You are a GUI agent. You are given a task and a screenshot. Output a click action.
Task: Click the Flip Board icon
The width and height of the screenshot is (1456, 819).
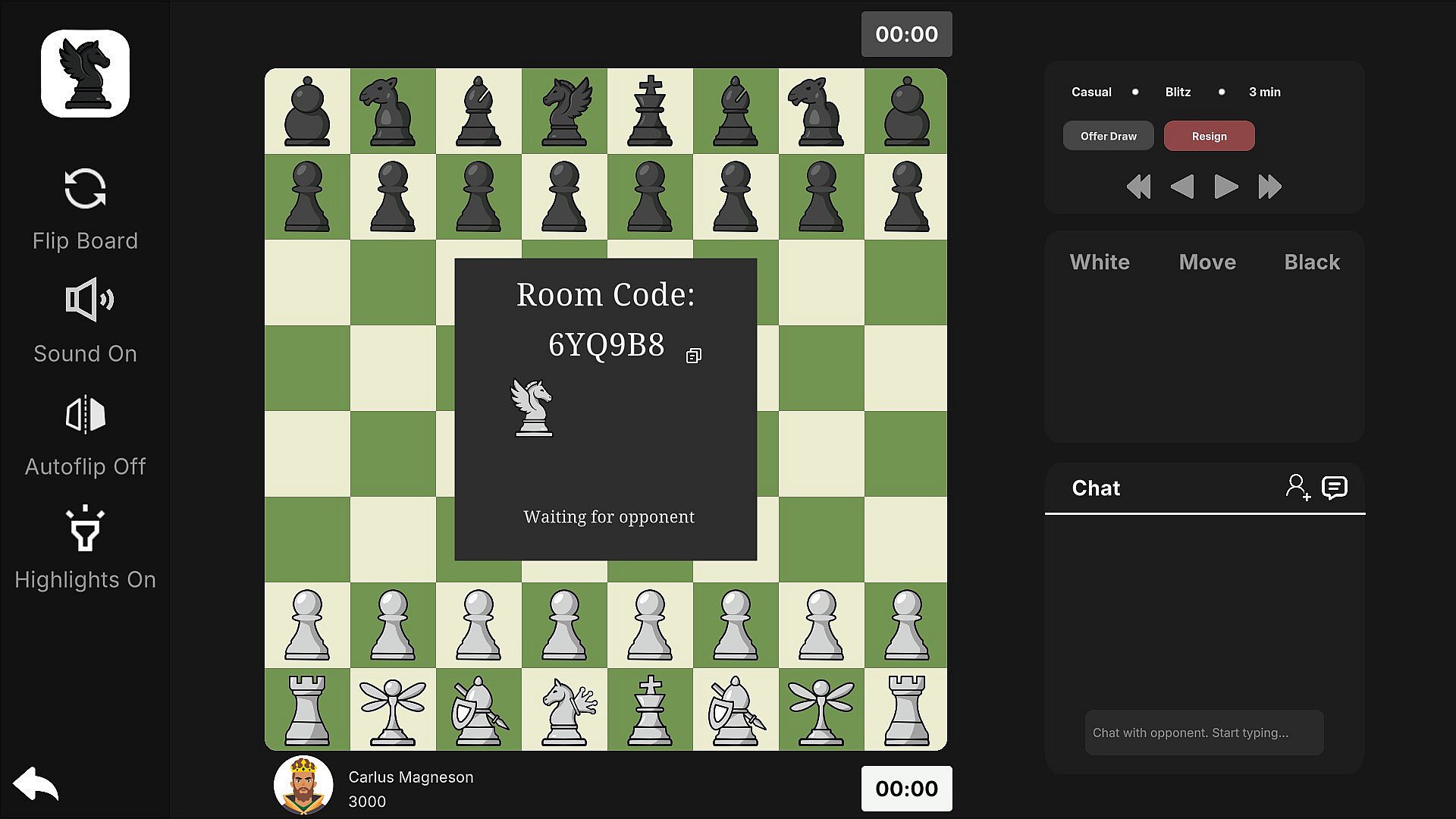pyautogui.click(x=85, y=189)
